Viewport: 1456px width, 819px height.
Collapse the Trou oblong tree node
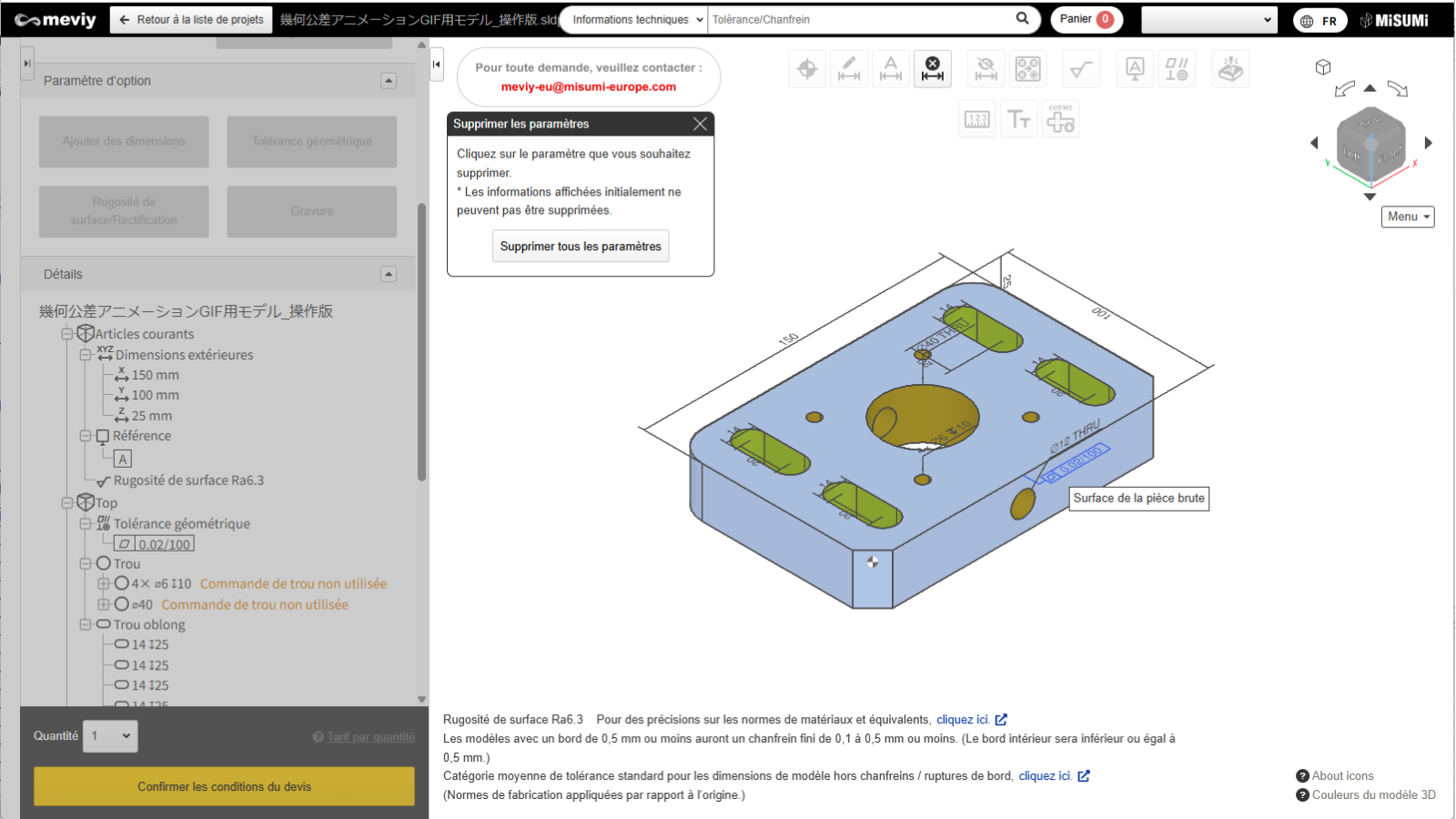[x=86, y=625]
